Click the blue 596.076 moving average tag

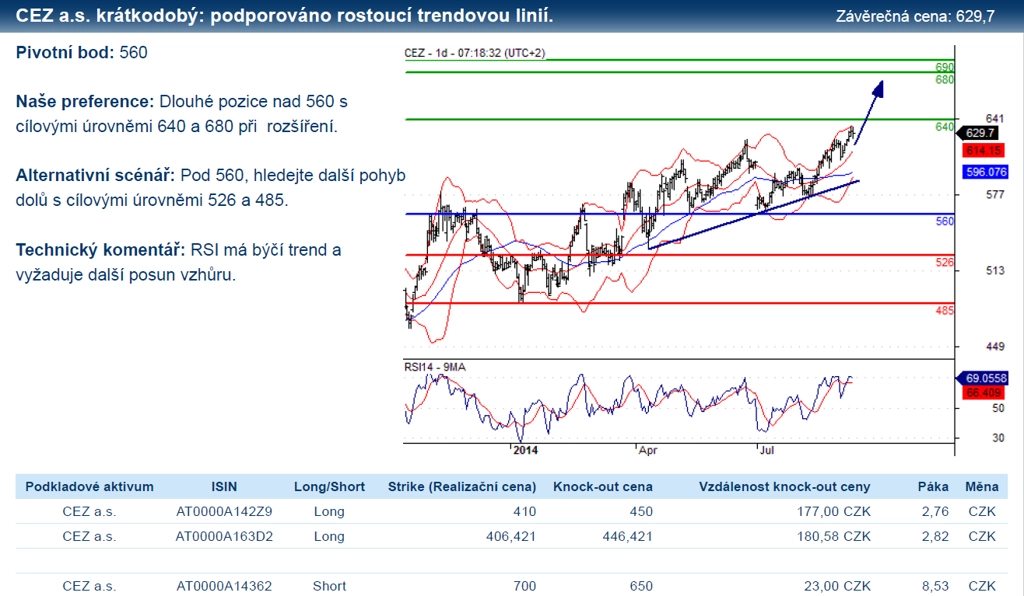(986, 172)
